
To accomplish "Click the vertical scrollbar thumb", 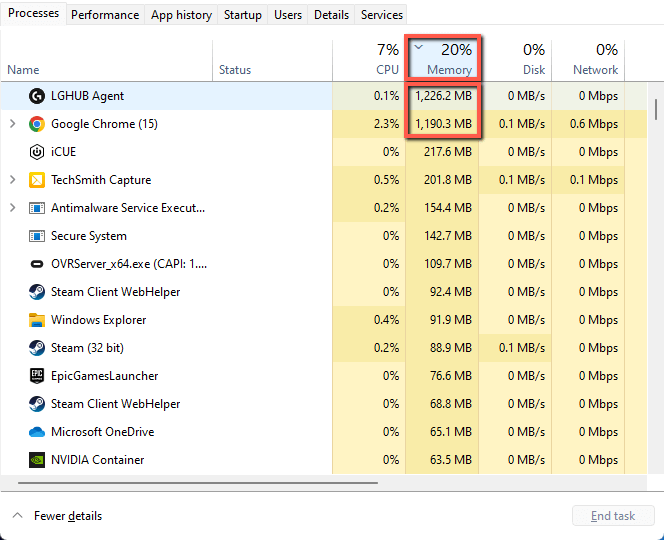I will point(656,109).
